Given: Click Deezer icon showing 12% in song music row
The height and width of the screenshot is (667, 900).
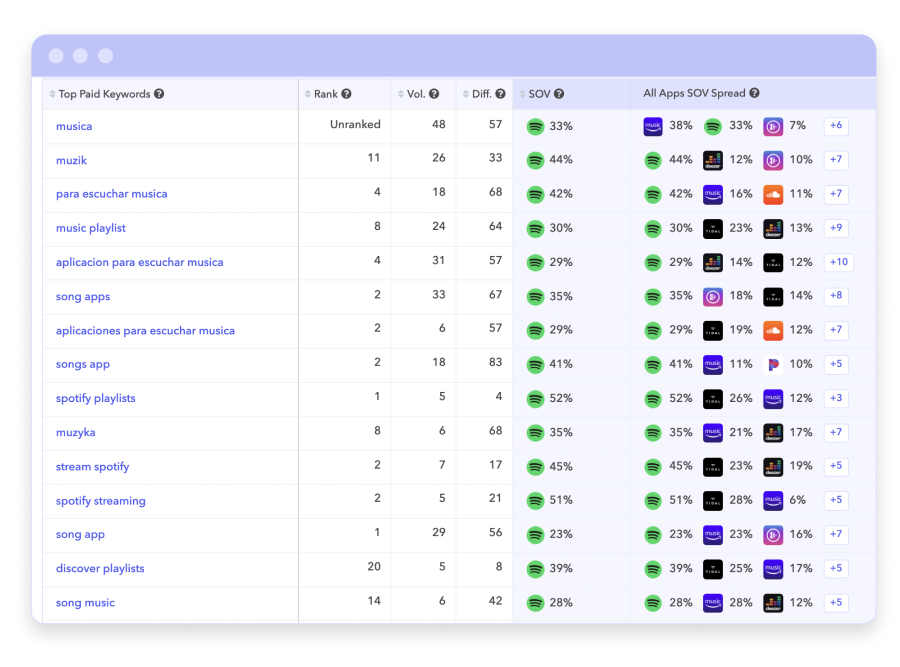Looking at the screenshot, I should click(773, 603).
